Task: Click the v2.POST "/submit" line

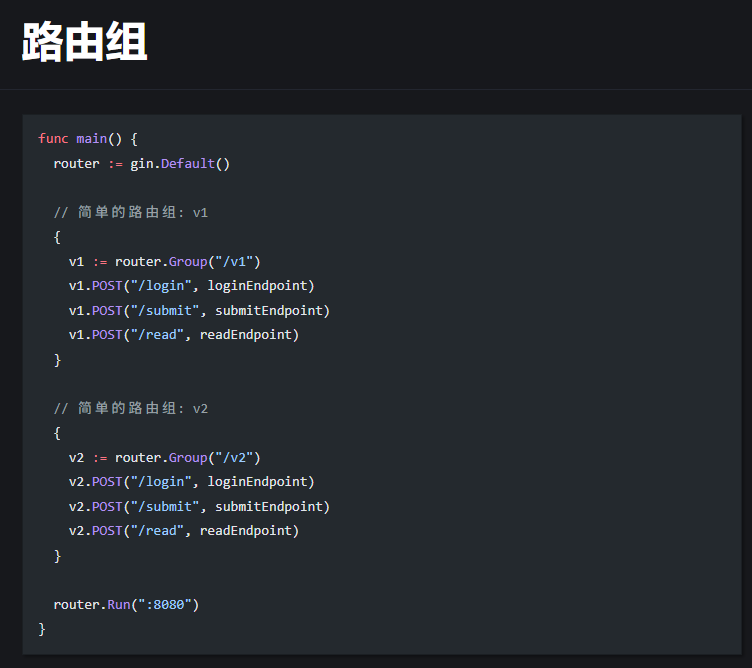Action: (199, 506)
